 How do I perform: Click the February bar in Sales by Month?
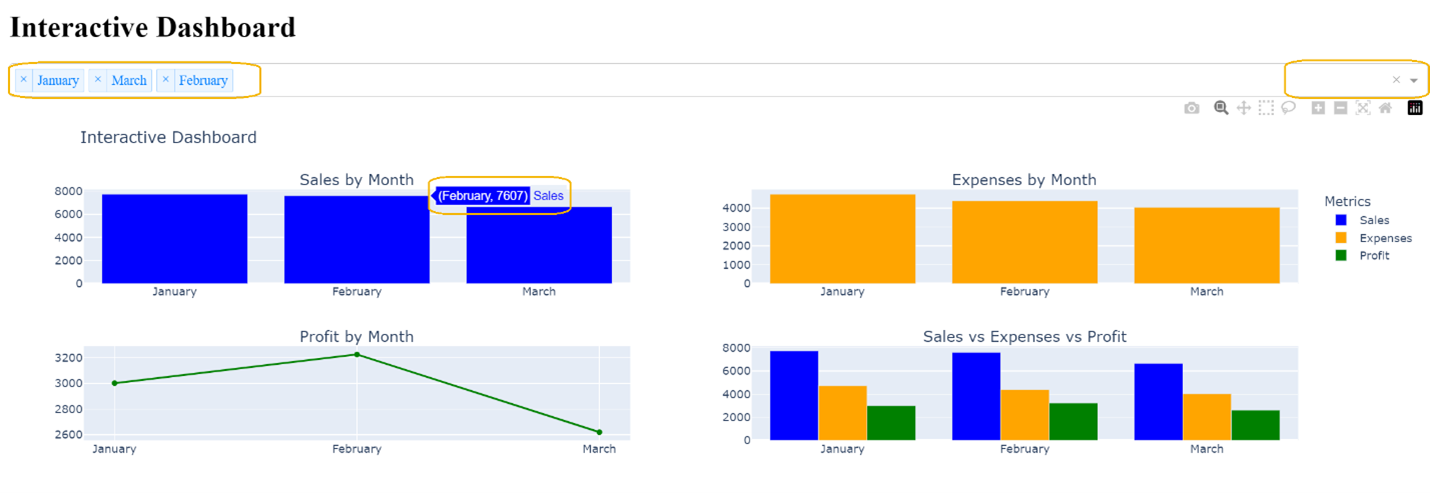[356, 240]
